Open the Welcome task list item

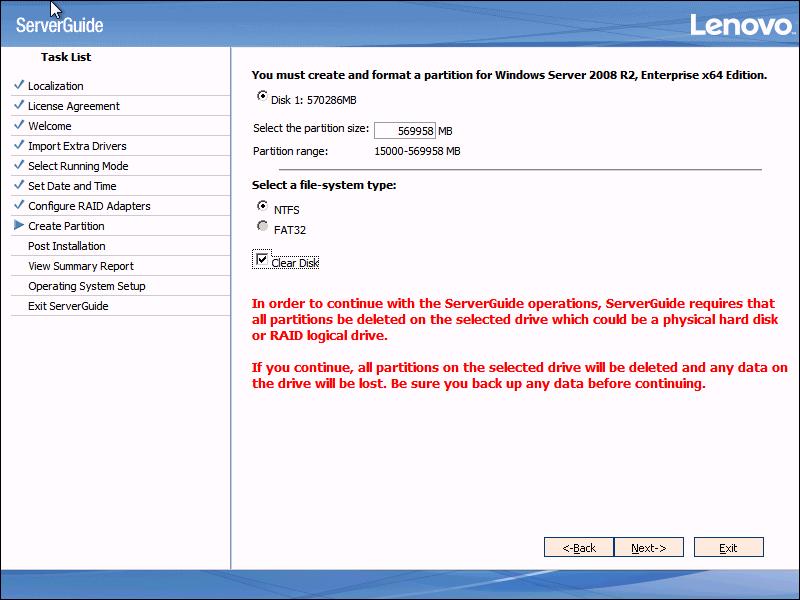(49, 126)
